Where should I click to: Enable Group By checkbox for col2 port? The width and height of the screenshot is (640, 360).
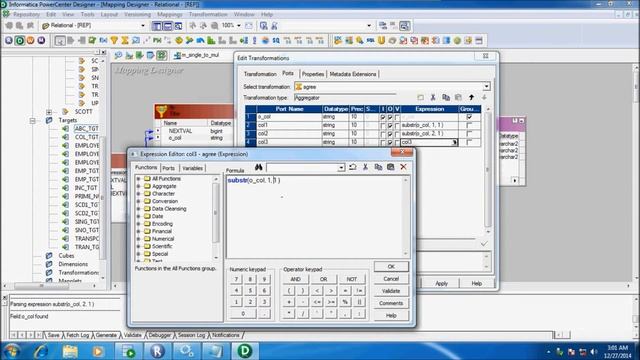pyautogui.click(x=469, y=134)
